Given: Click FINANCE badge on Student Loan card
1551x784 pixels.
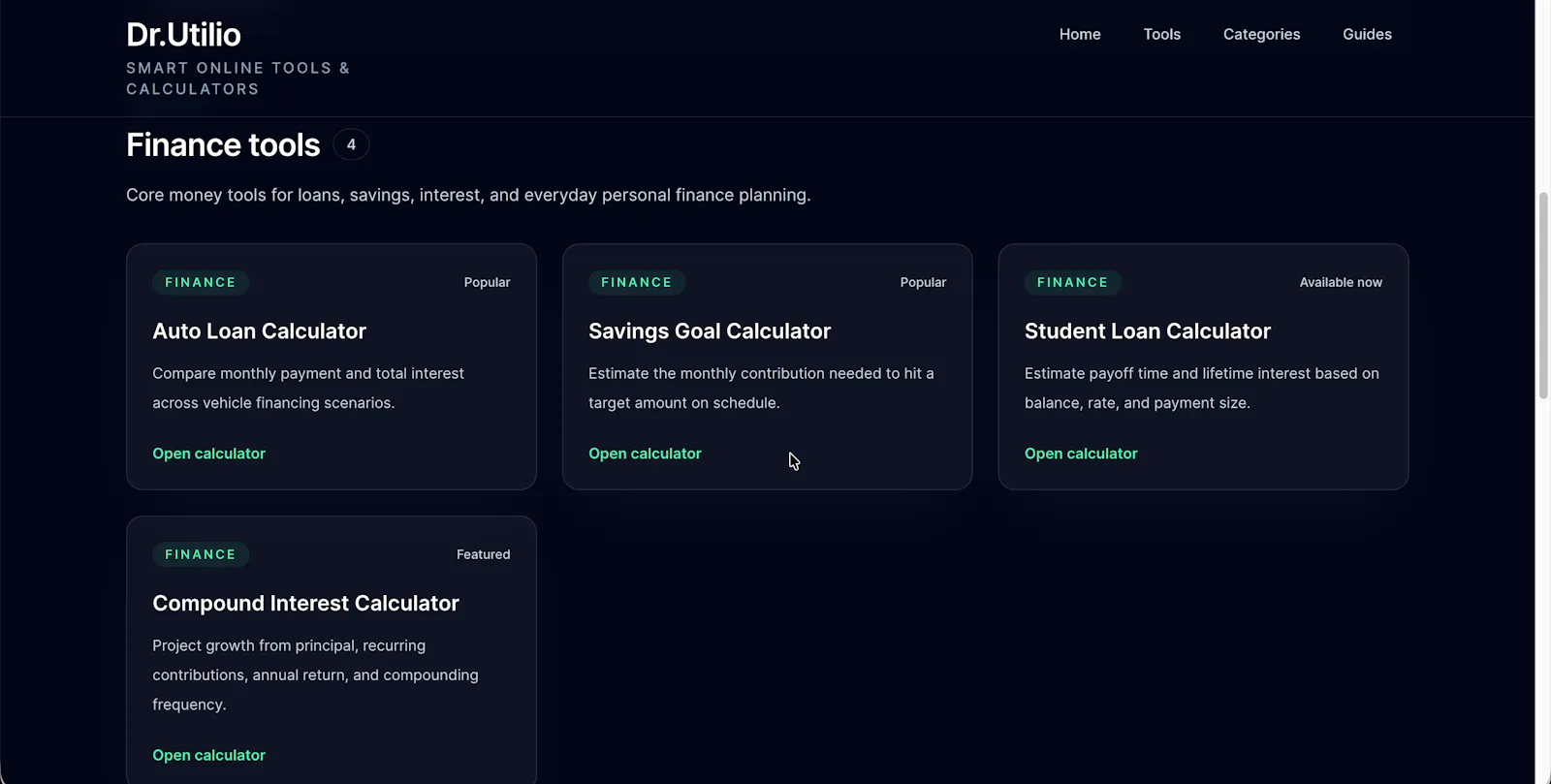Looking at the screenshot, I should 1073,282.
